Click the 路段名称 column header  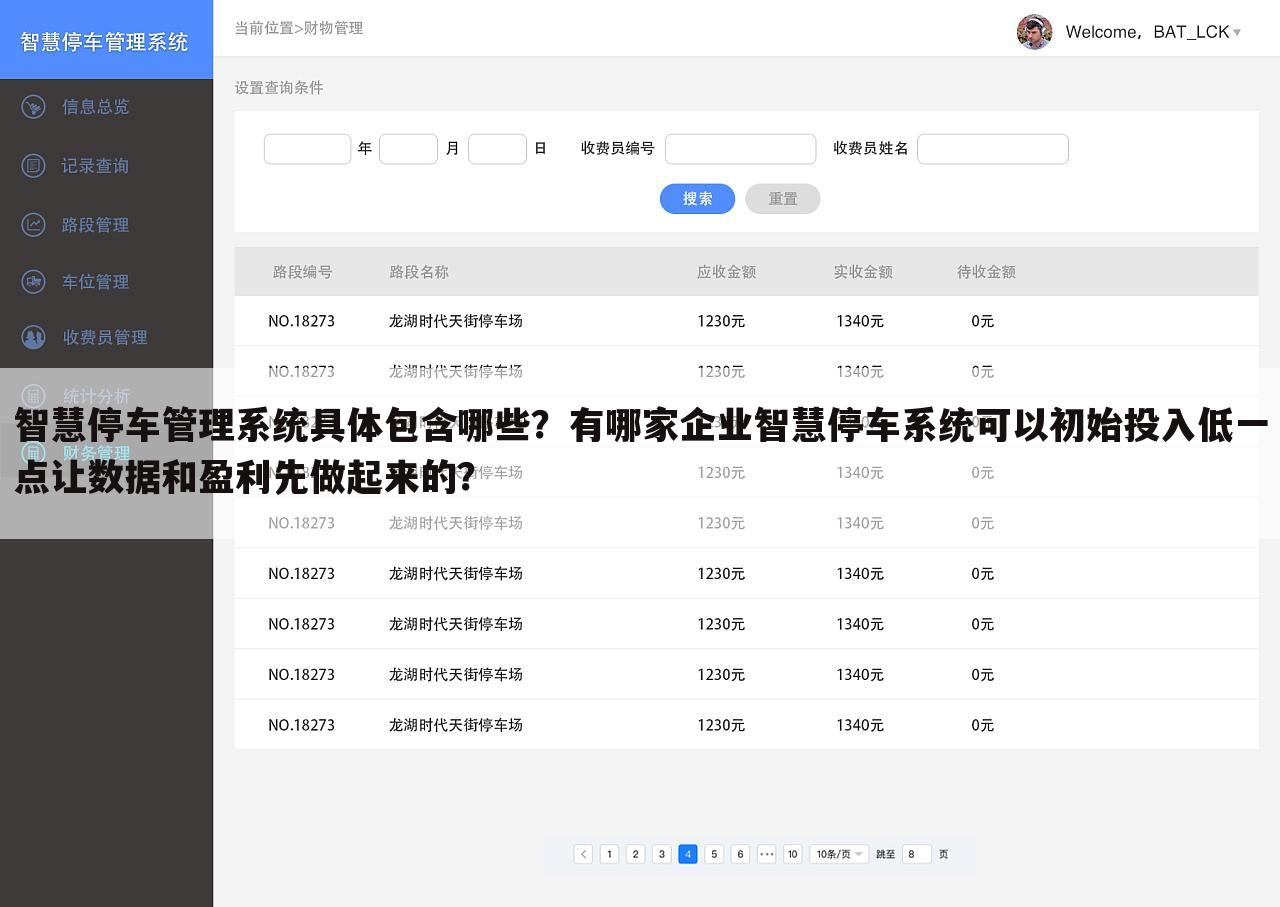[419, 271]
